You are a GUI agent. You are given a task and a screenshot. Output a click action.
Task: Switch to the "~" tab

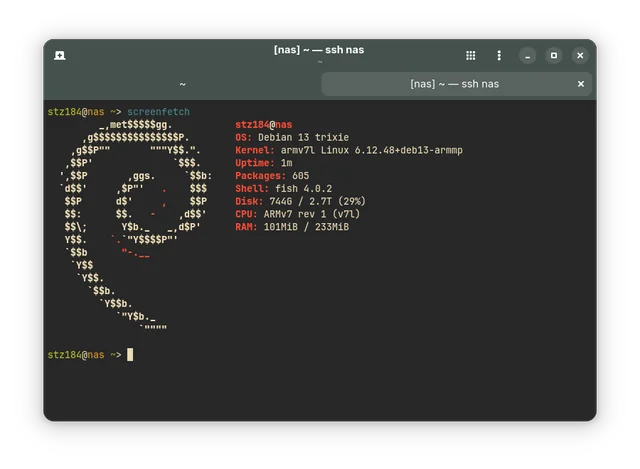[x=182, y=84]
